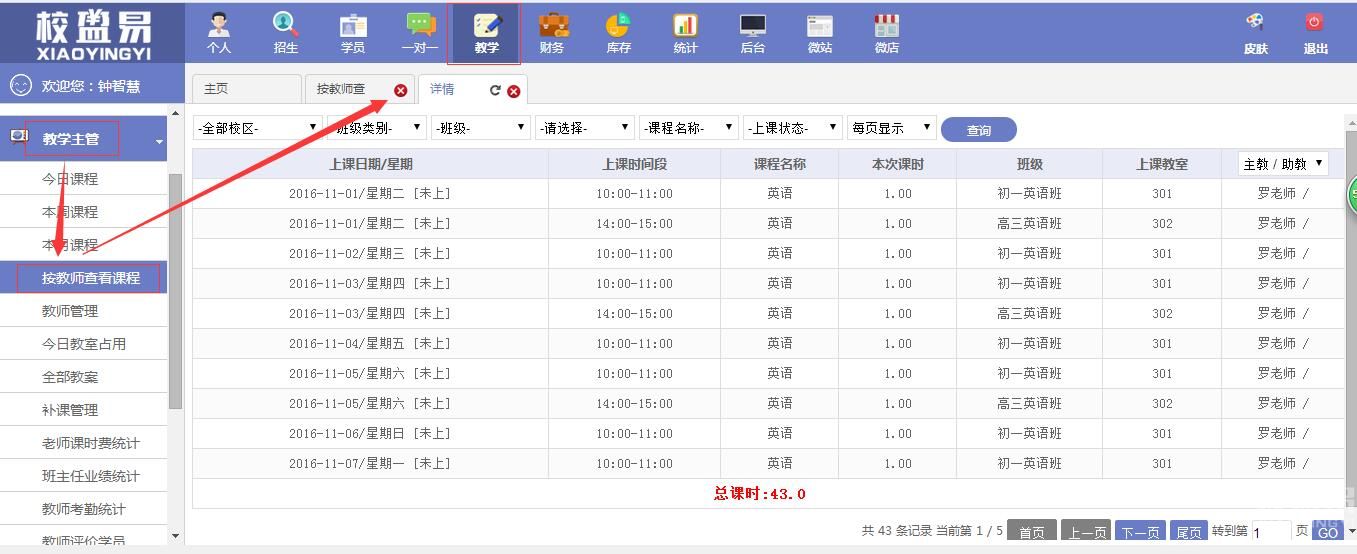Click the smiley icon beside 欢迎您
Image resolution: width=1357 pixels, height=554 pixels.
click(21, 86)
